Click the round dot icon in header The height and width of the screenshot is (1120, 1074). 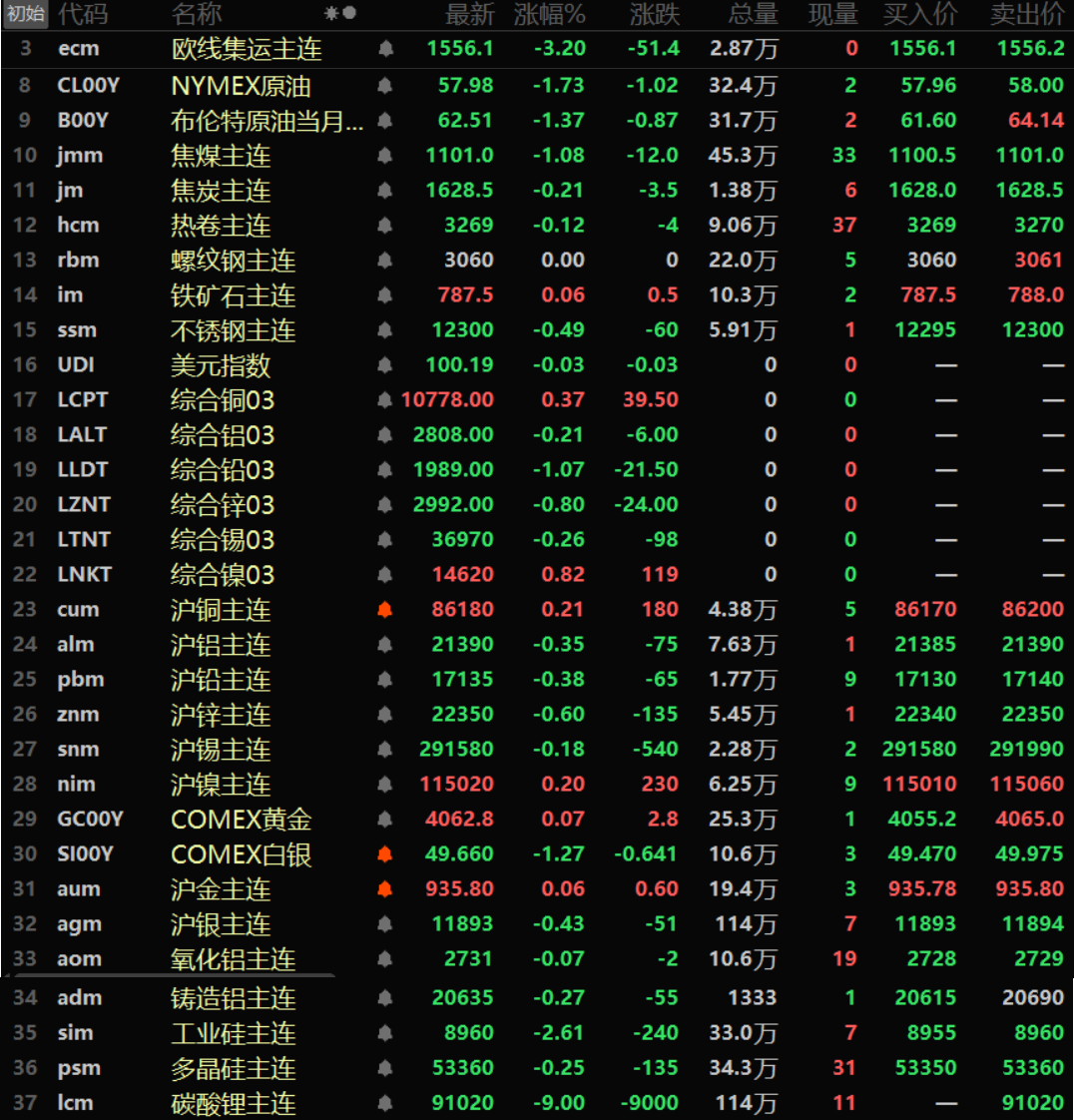pos(349,14)
